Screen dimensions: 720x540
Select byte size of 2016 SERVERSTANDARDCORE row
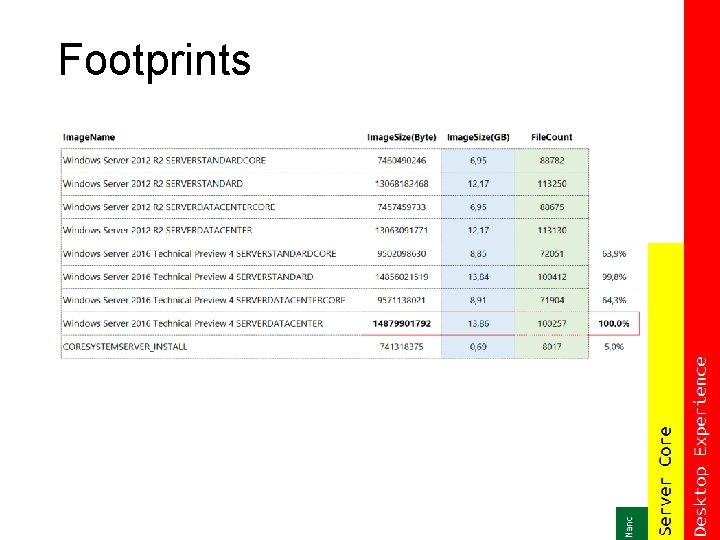pos(402,253)
